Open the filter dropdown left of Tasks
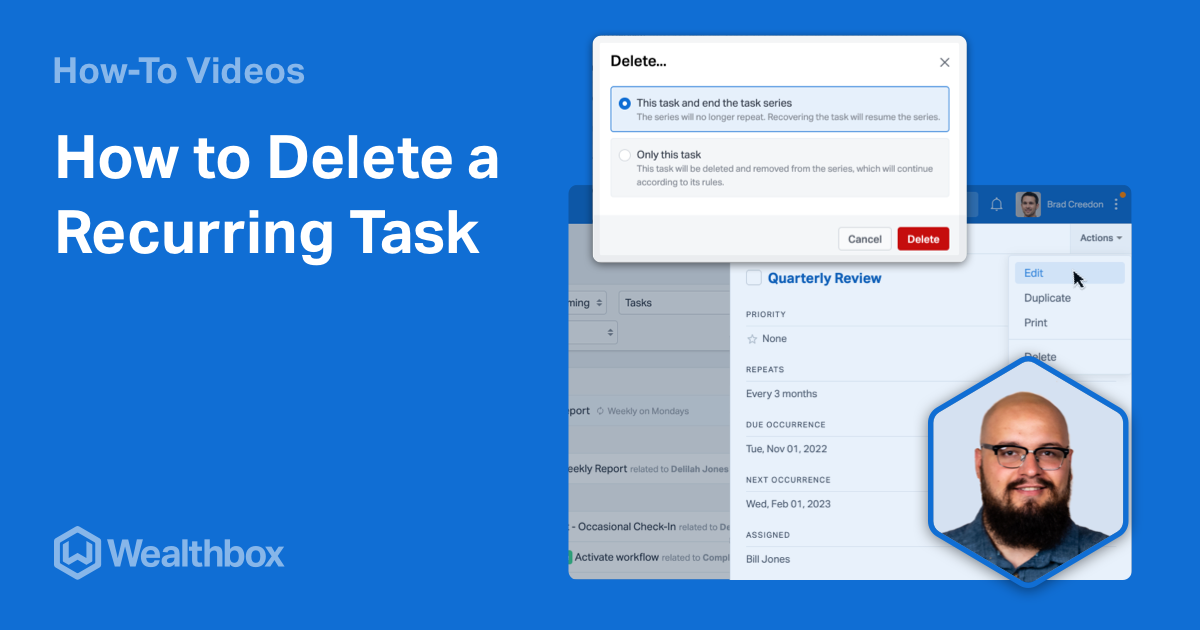1200x630 pixels. tap(588, 302)
